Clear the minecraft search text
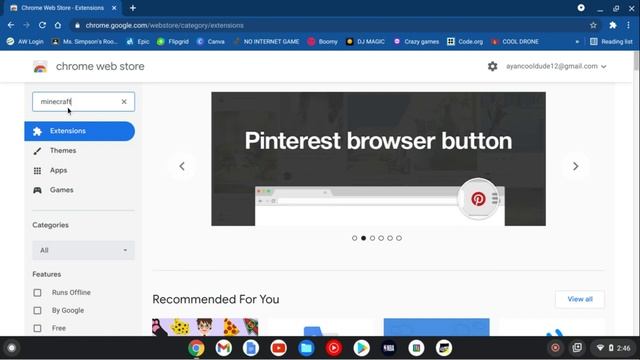The width and height of the screenshot is (640, 360). [x=124, y=102]
